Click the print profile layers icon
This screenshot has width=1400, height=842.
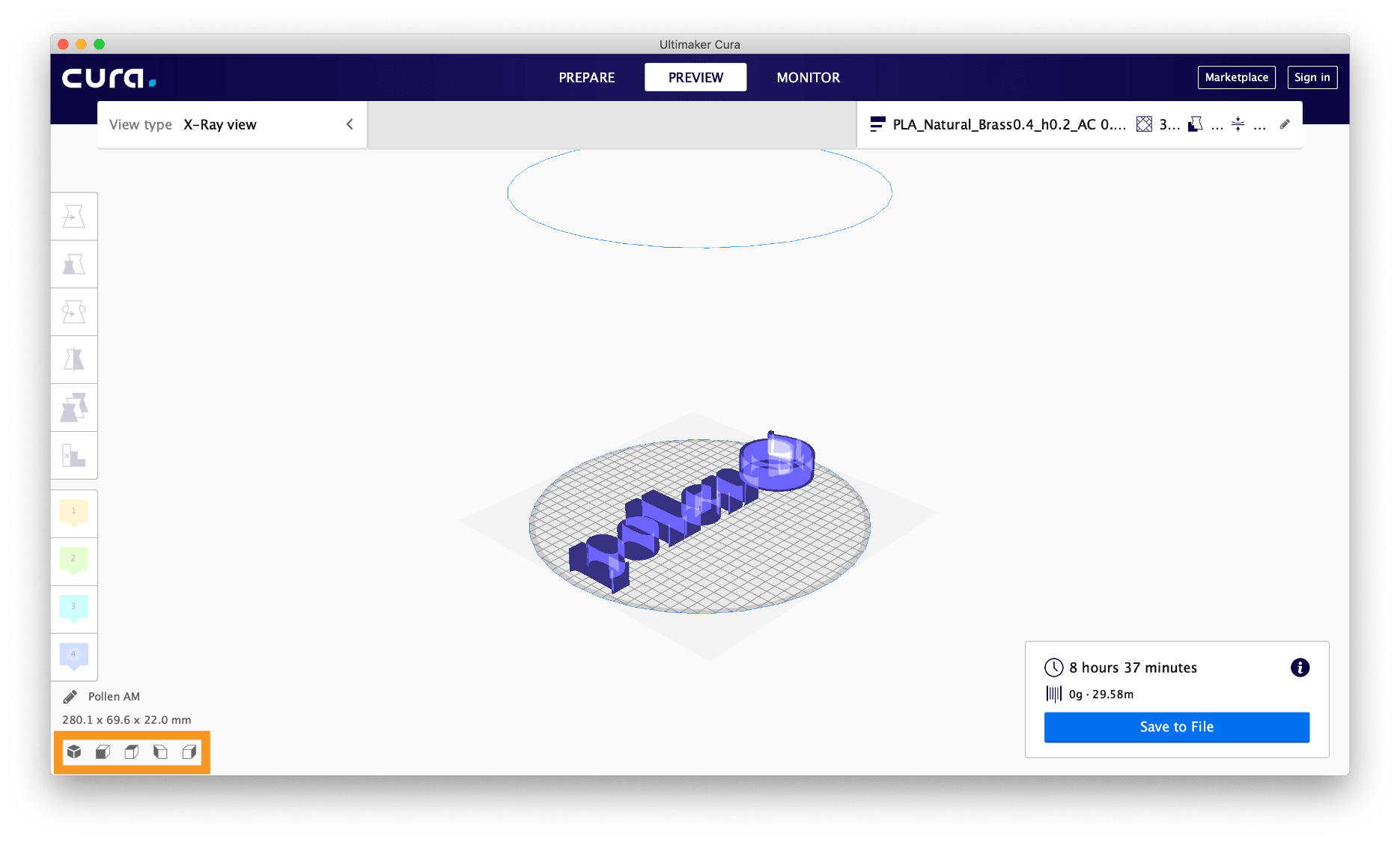(877, 124)
